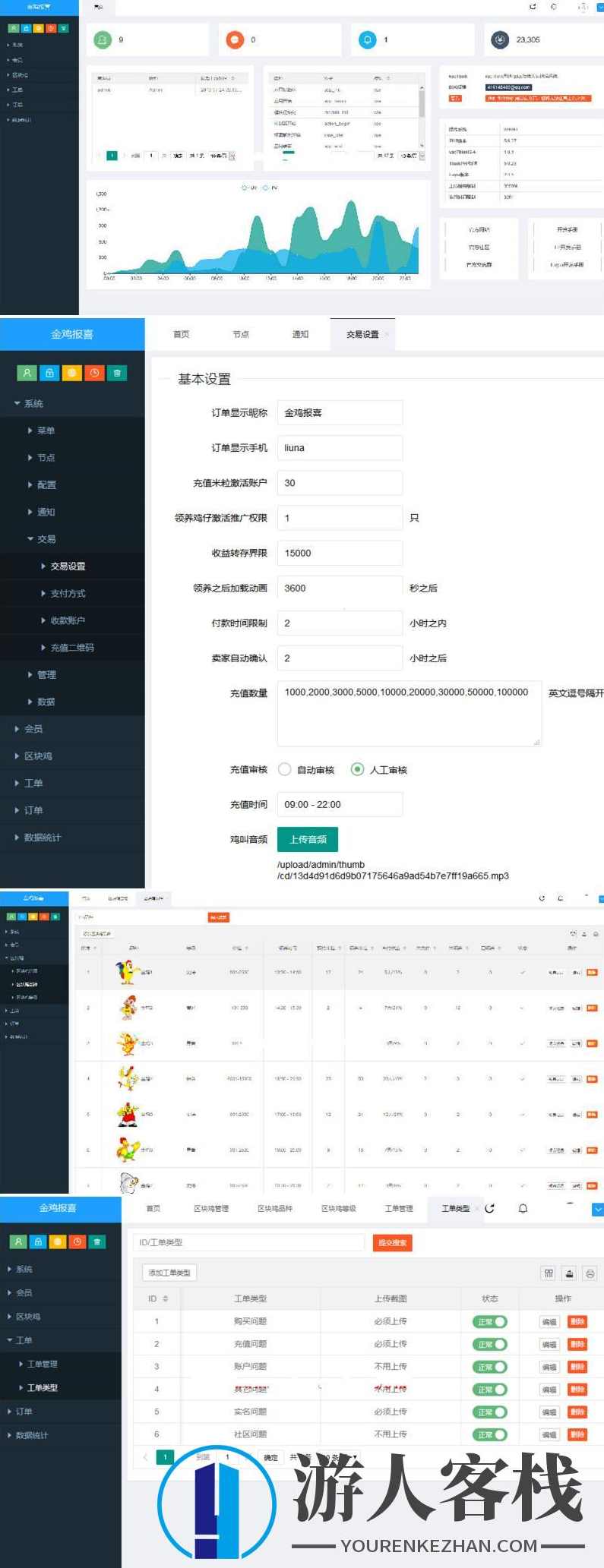Viewport: 604px width, 1568px height.
Task: Click teal trash shortcut icon in 交易设置 screen sidebar
Action: pyautogui.click(x=117, y=373)
